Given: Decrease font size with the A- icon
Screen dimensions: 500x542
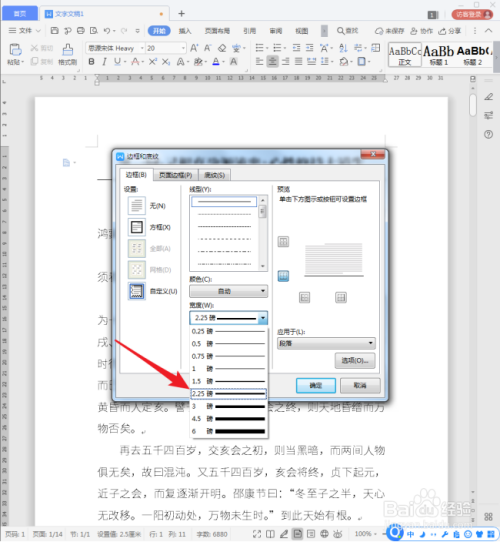Looking at the screenshot, I should coord(207,48).
